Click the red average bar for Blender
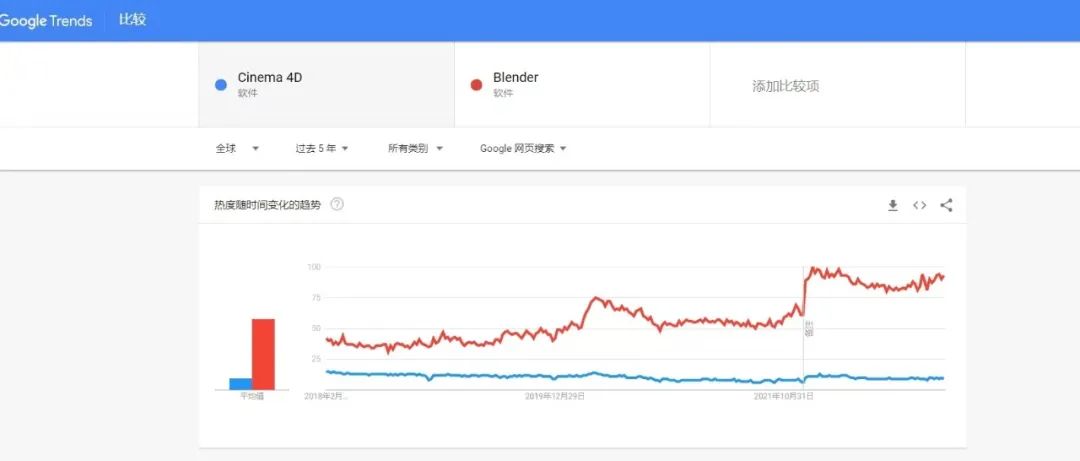The height and width of the screenshot is (461, 1080). click(x=263, y=354)
